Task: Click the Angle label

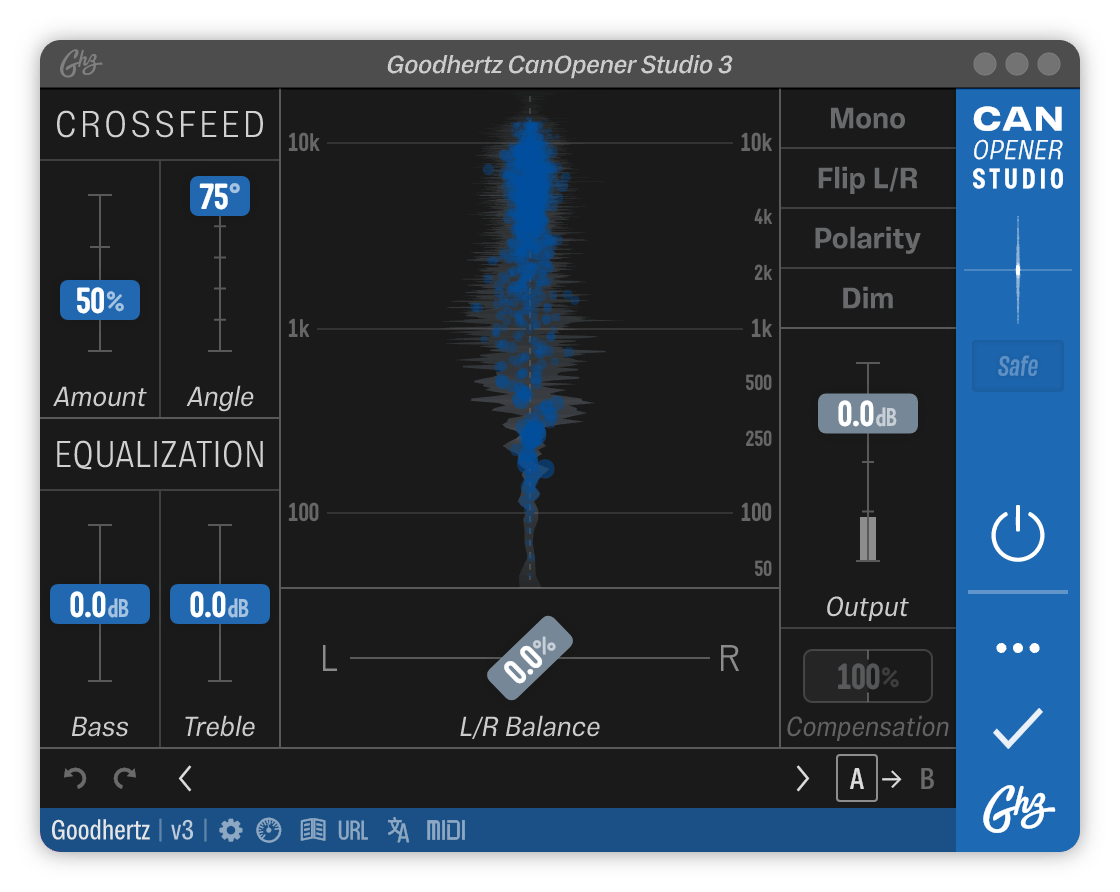Action: (x=220, y=396)
